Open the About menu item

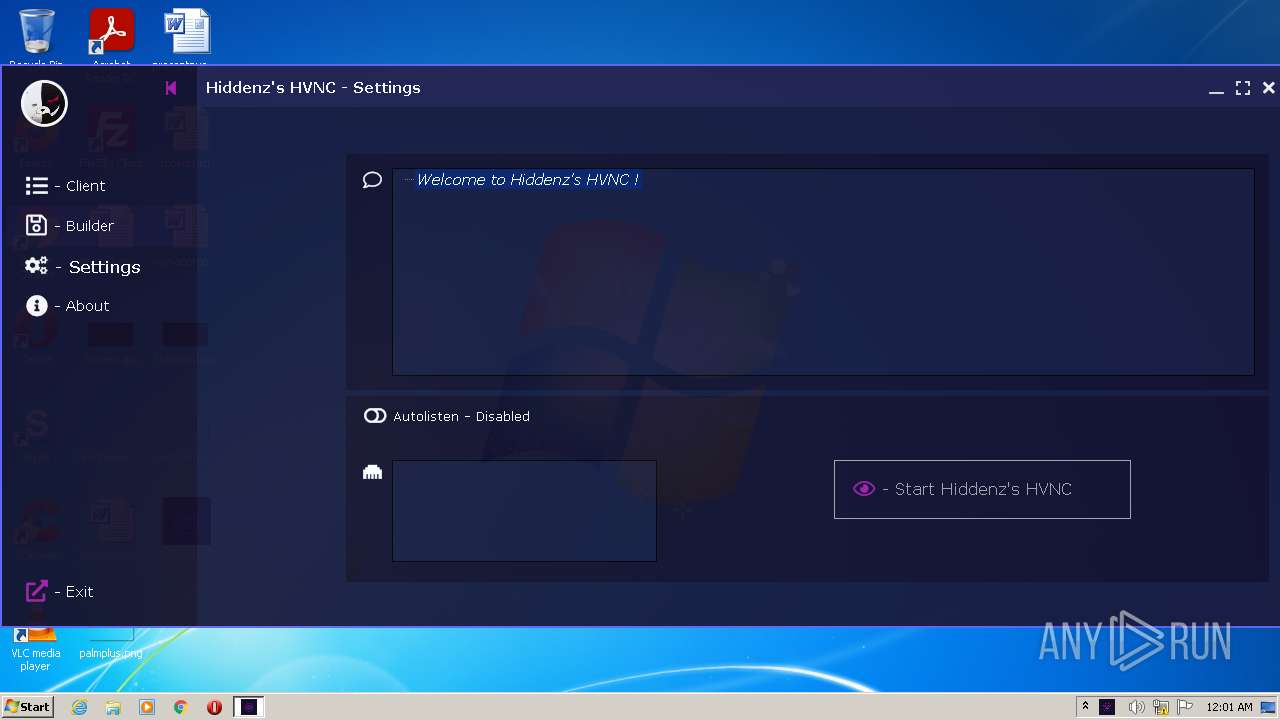click(67, 306)
